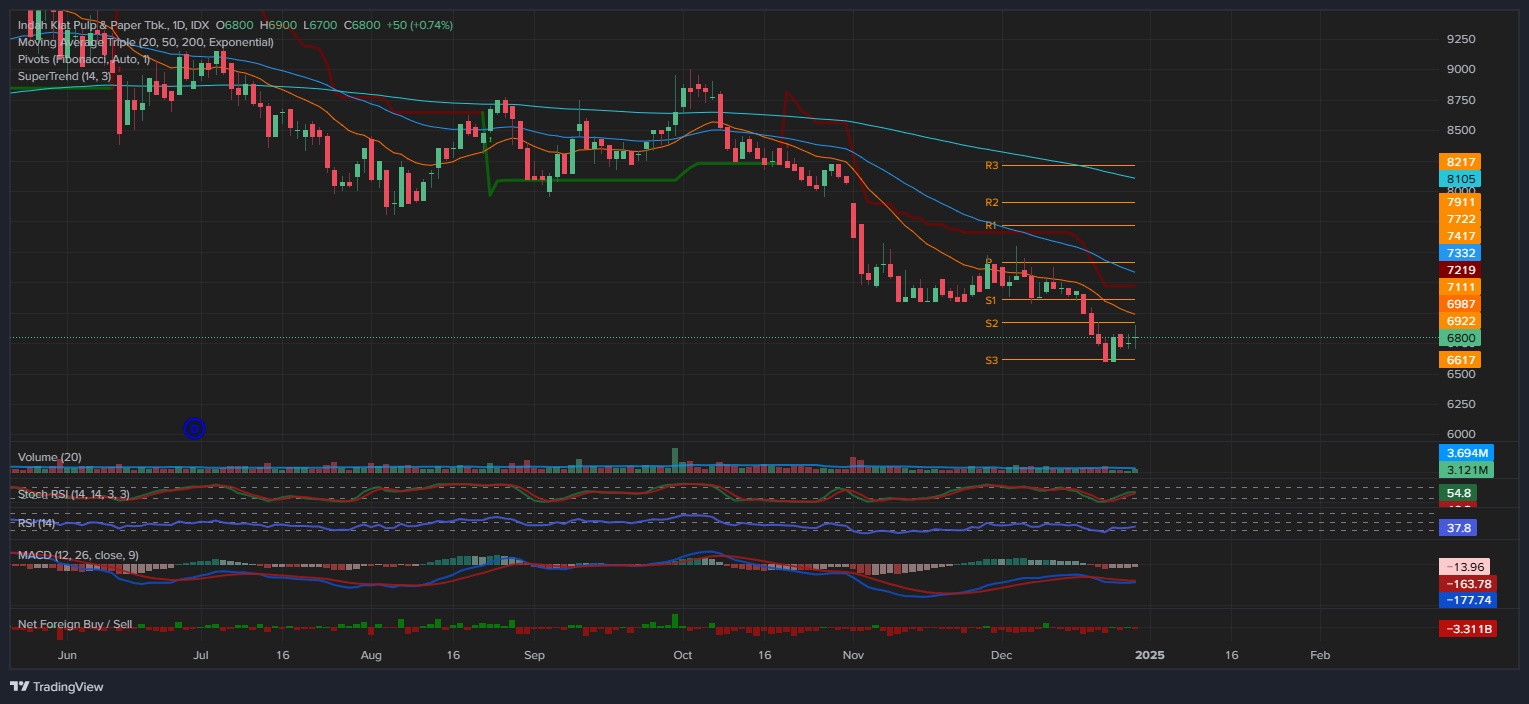Click the 2025 label on the time axis
Viewport: 1529px width, 704px height.
(x=1150, y=655)
